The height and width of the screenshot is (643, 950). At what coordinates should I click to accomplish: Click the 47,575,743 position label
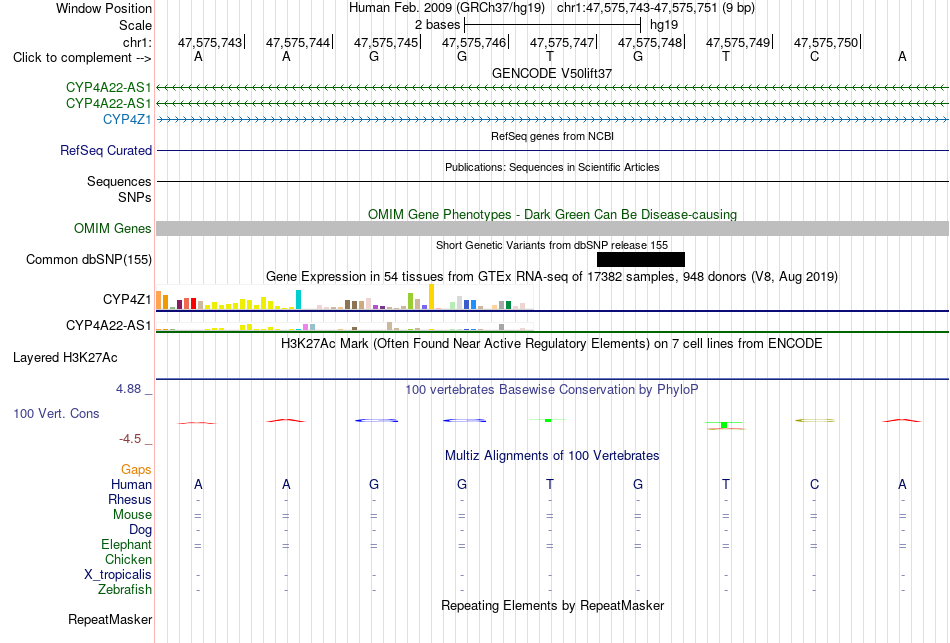(x=209, y=42)
